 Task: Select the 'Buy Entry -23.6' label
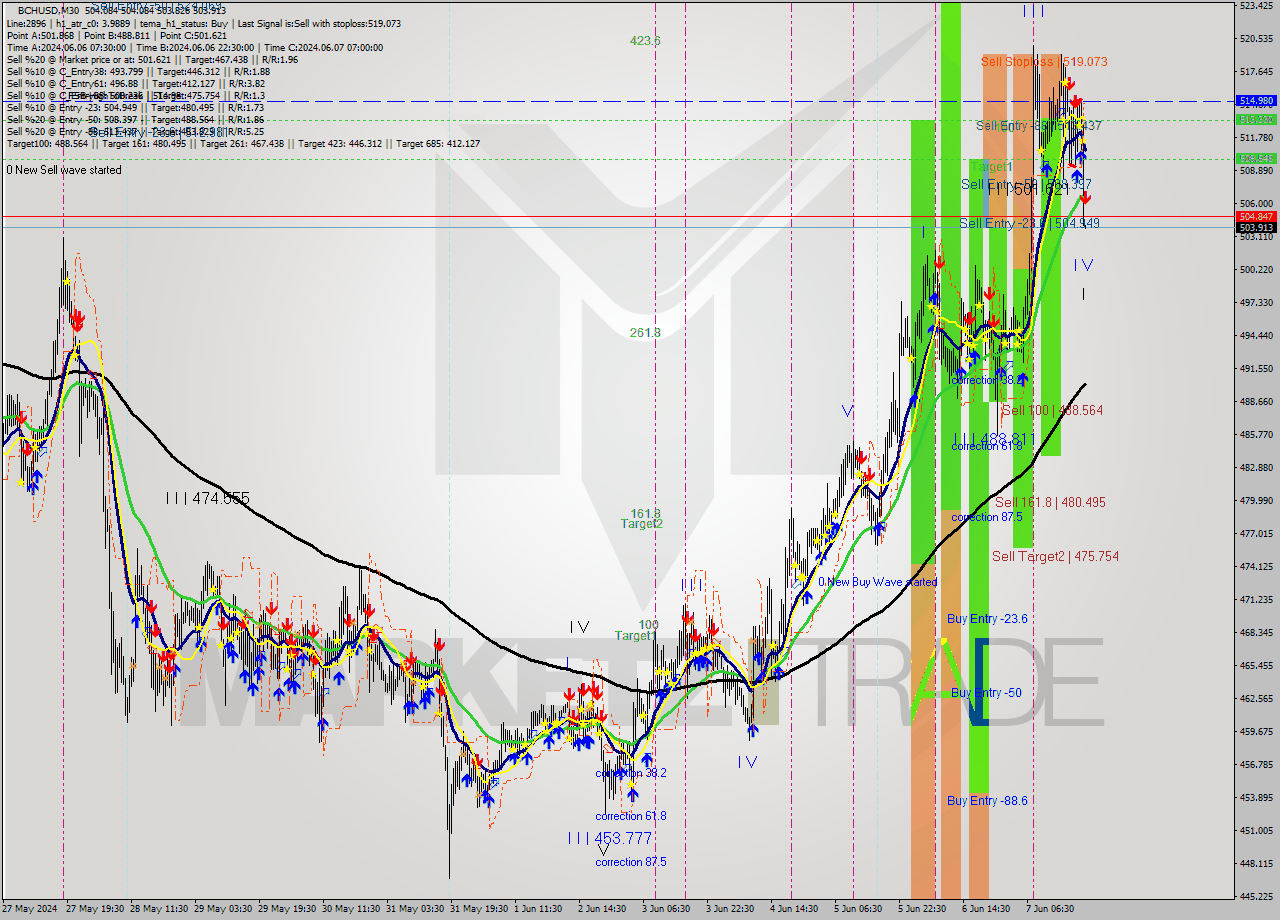point(988,619)
